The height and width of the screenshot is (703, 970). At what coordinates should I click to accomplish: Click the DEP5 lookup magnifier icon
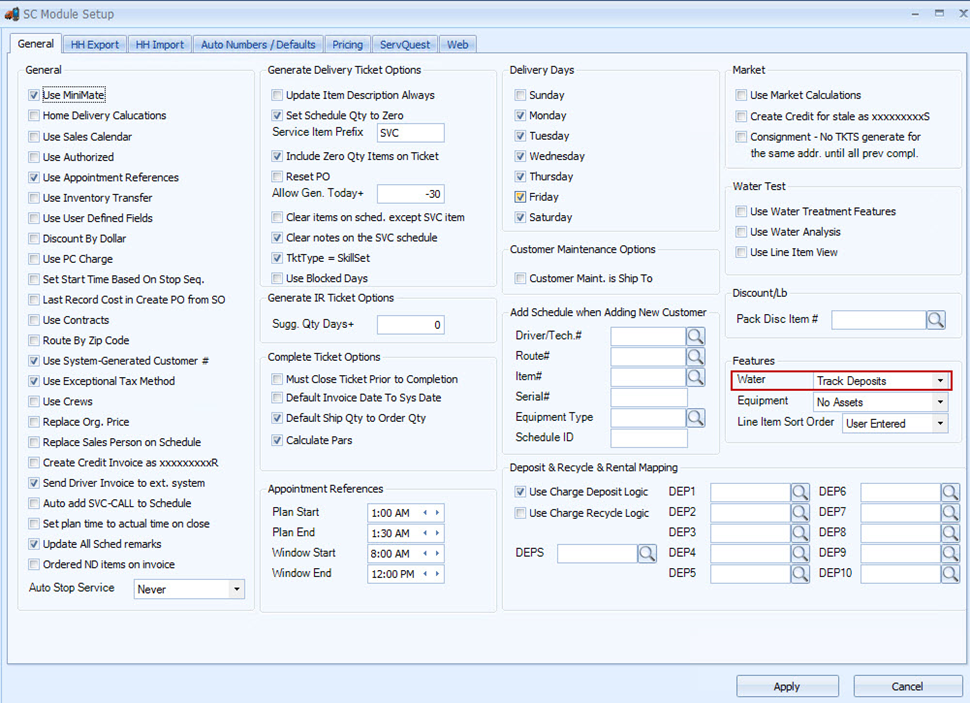pos(800,574)
